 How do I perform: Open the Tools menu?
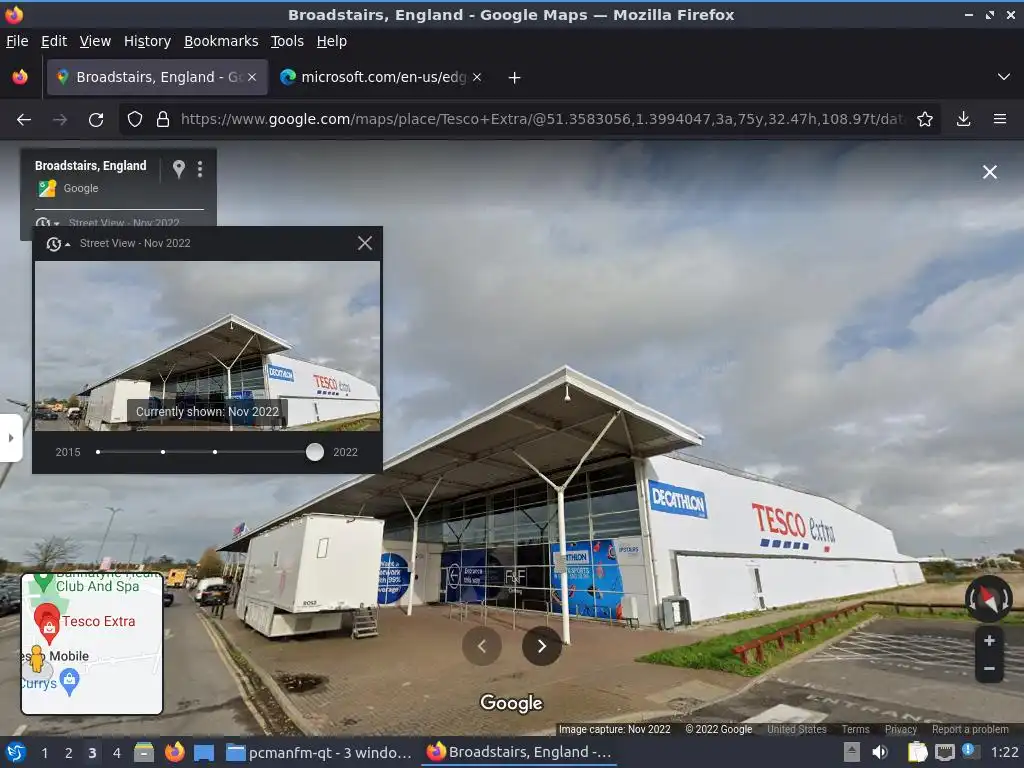coord(287,41)
